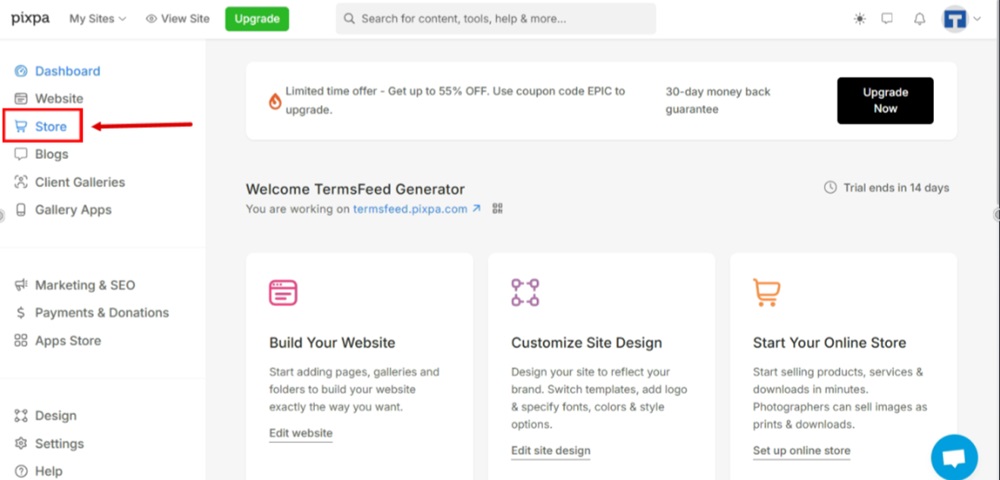Click Edit site design link
Screen dimensions: 1000x480
(x=551, y=451)
